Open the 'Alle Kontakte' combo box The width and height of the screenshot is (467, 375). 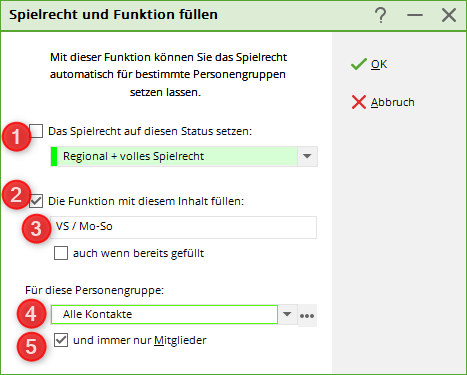(x=164, y=314)
